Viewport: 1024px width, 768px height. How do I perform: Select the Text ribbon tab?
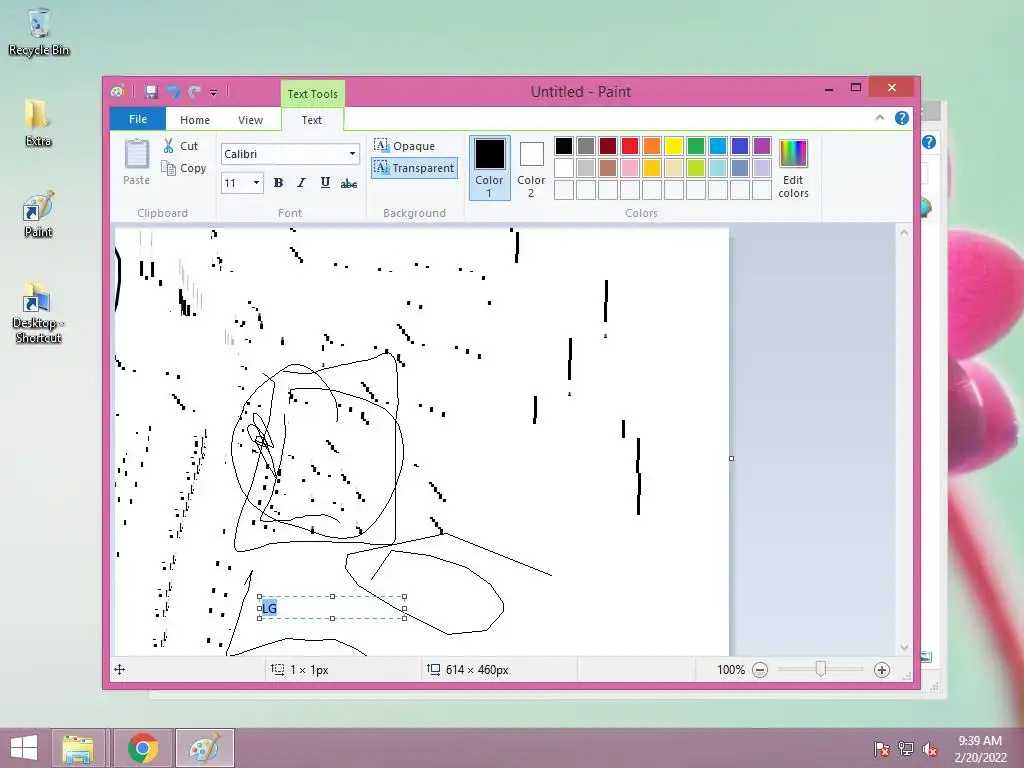[x=312, y=120]
